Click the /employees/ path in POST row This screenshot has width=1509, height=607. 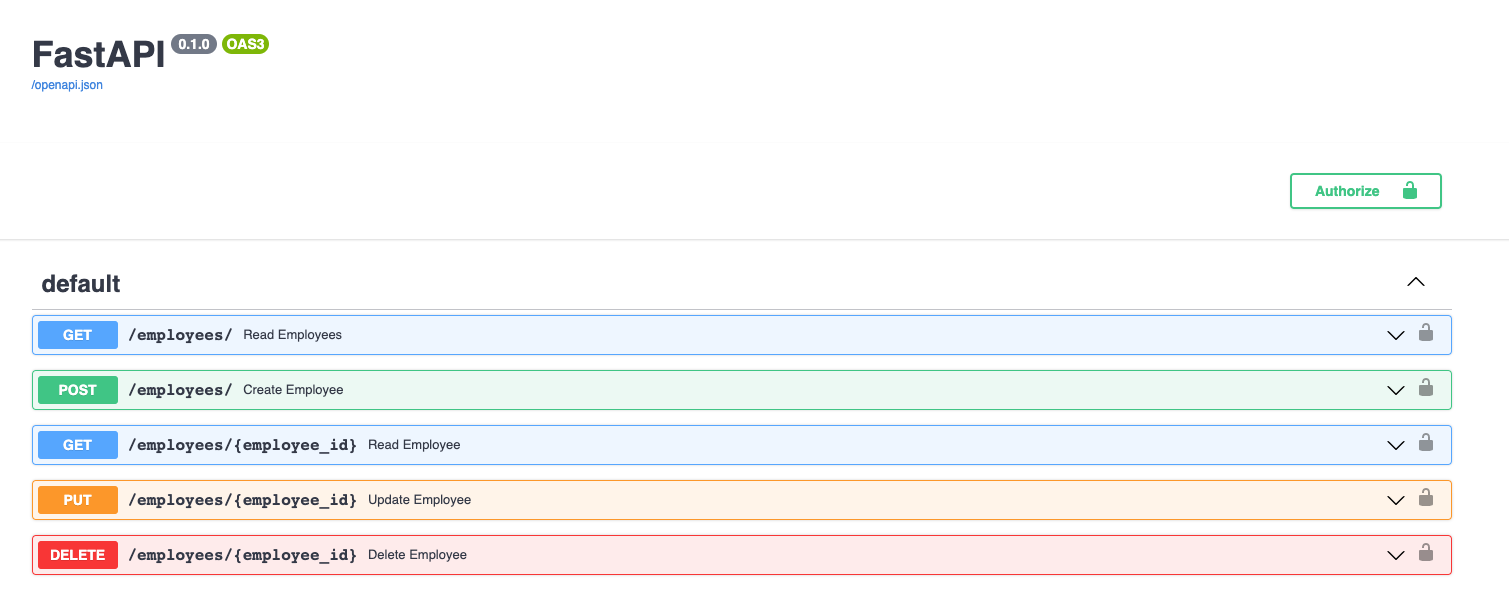coord(180,390)
